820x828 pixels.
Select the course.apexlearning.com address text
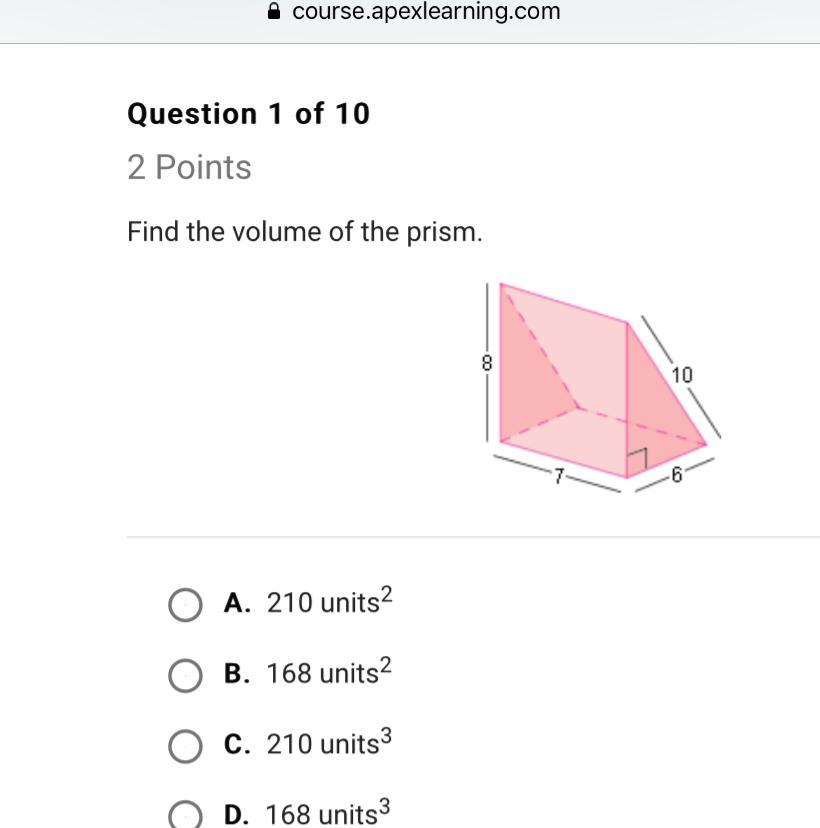point(426,11)
